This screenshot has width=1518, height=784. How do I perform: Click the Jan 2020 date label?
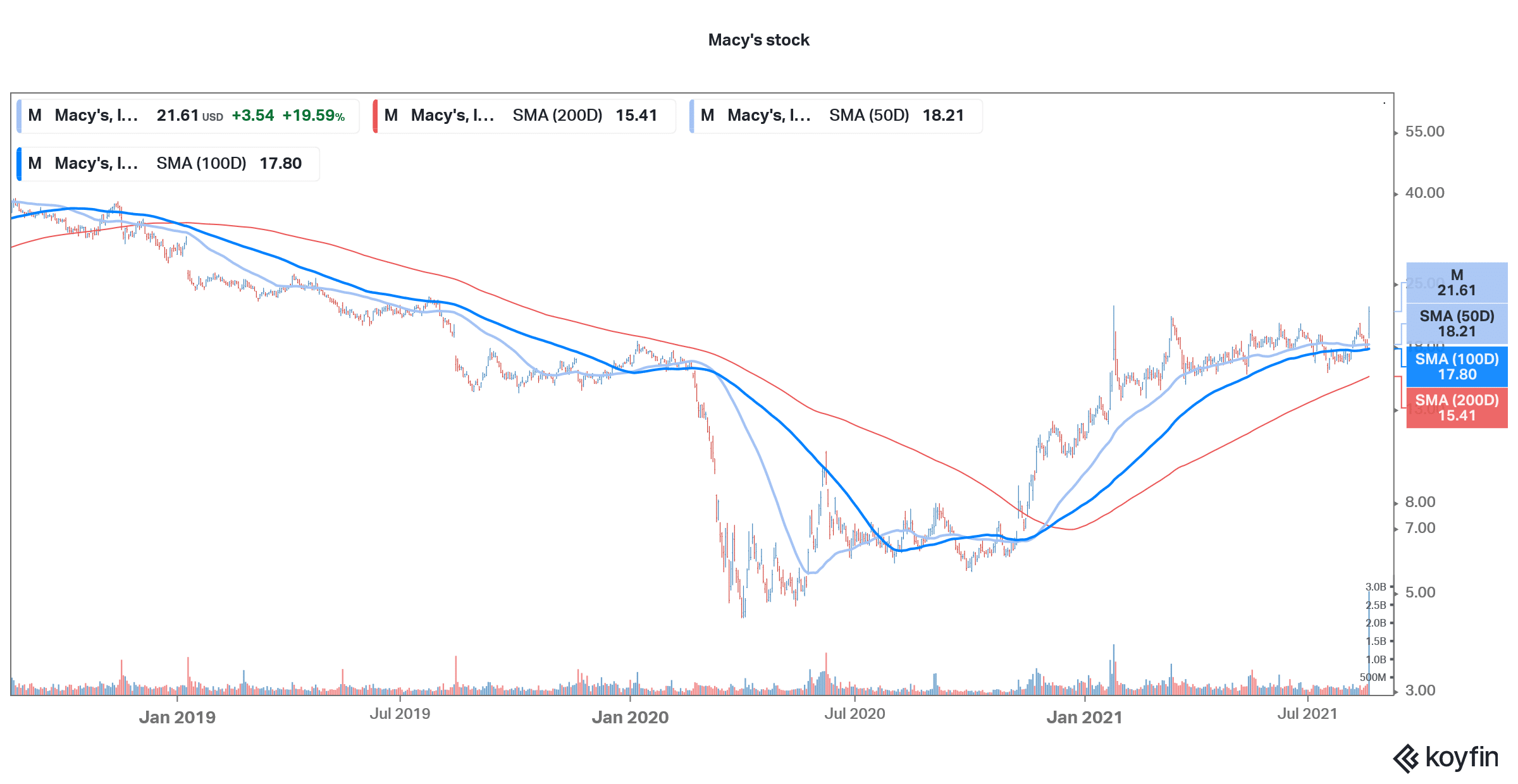(630, 717)
